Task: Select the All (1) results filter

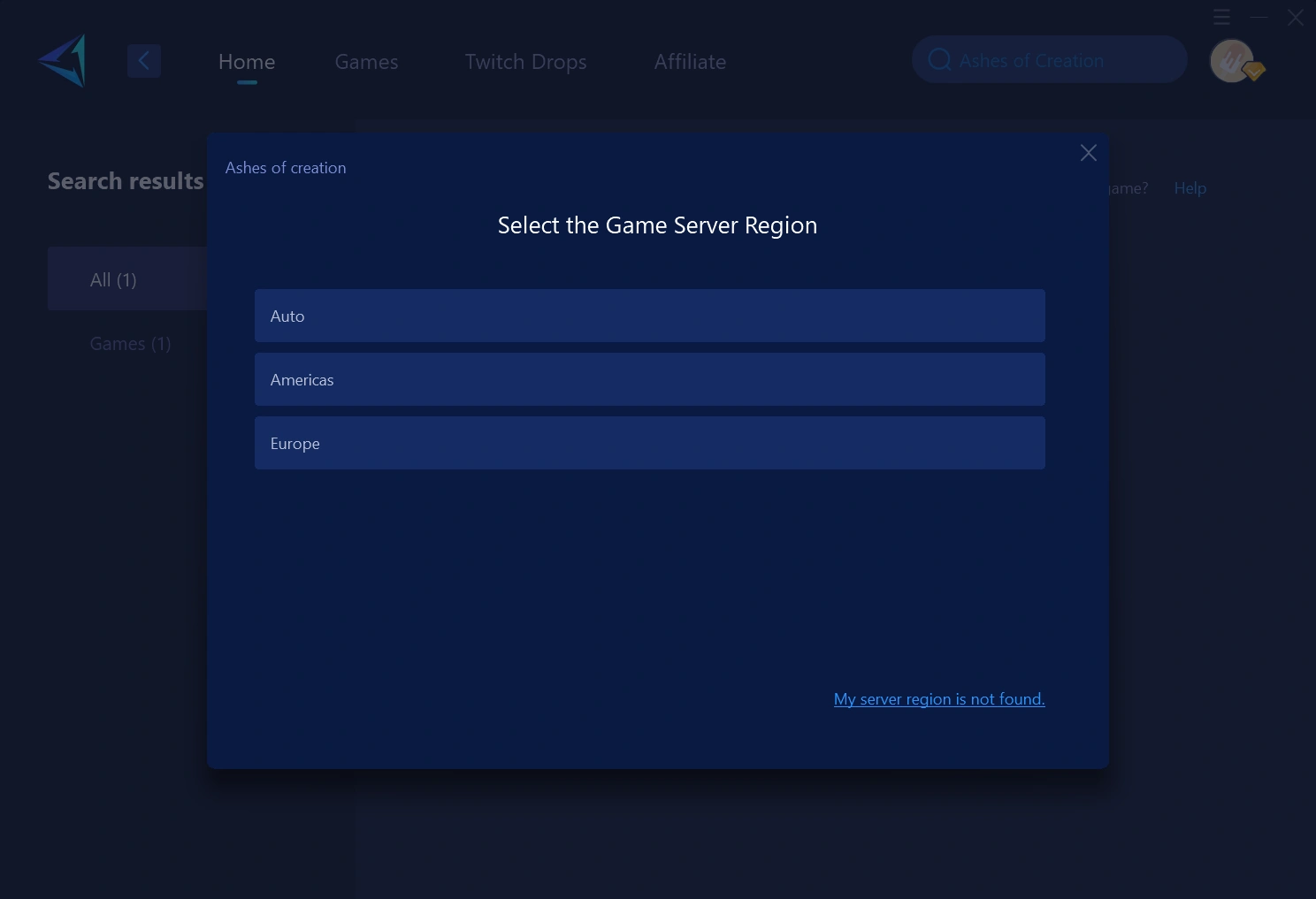Action: pos(113,280)
